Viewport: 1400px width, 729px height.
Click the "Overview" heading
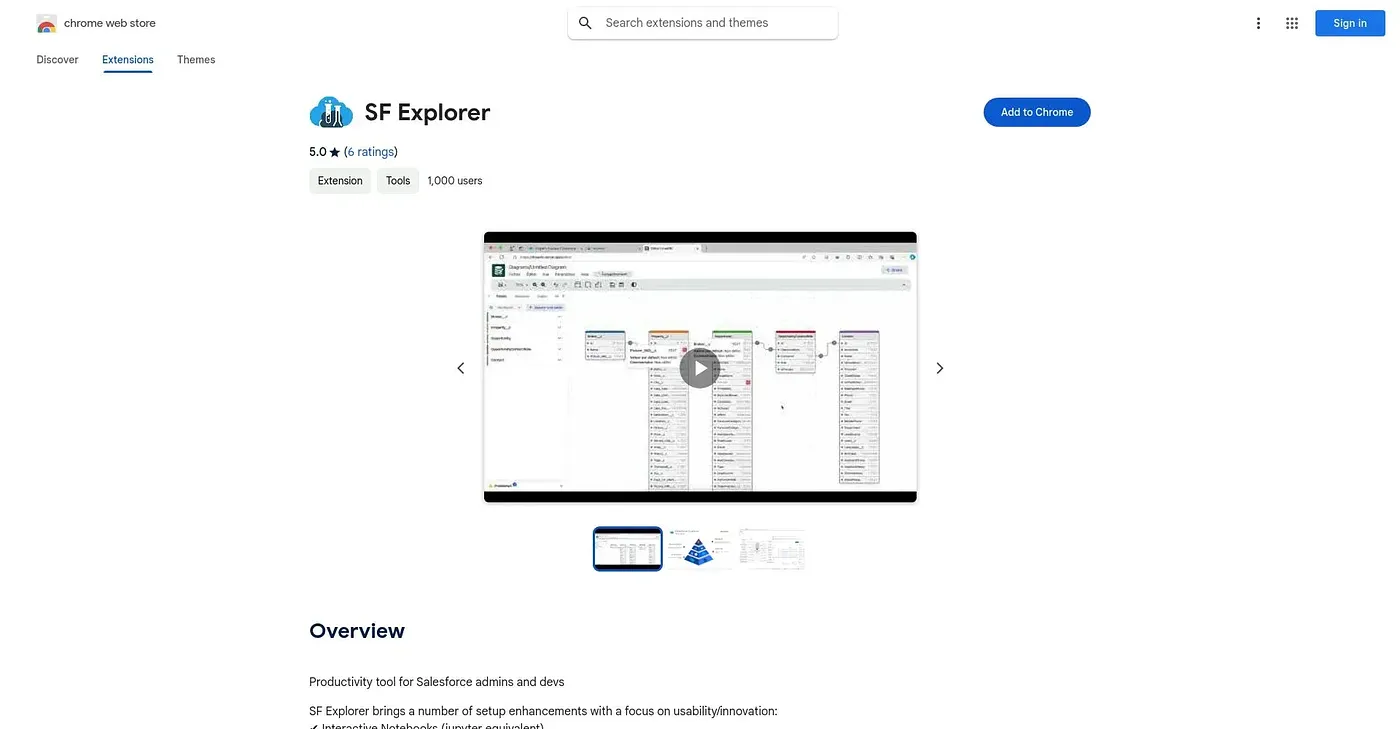pyautogui.click(x=357, y=631)
